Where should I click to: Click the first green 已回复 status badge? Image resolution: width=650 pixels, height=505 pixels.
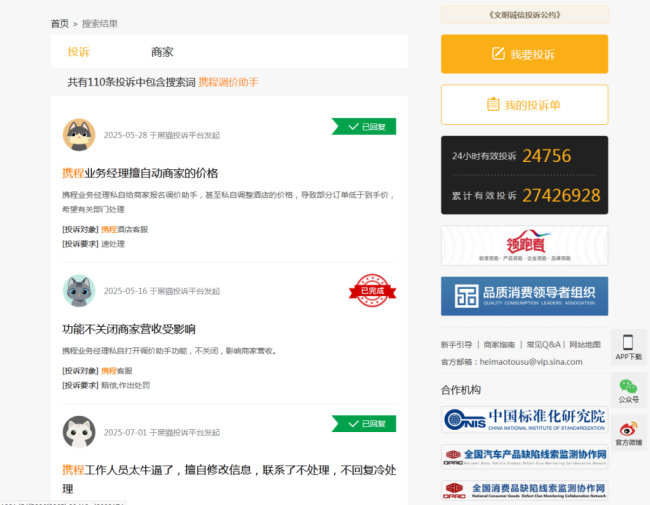[x=364, y=127]
